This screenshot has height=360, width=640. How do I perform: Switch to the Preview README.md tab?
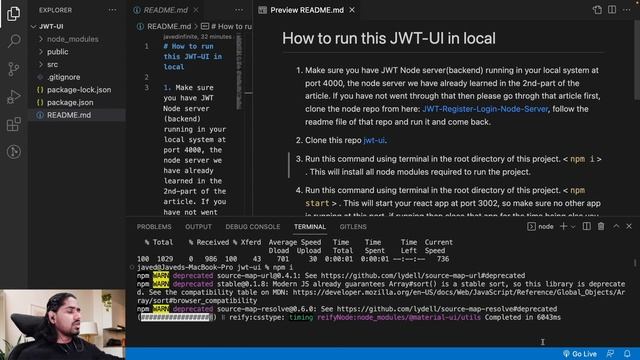pyautogui.click(x=306, y=10)
